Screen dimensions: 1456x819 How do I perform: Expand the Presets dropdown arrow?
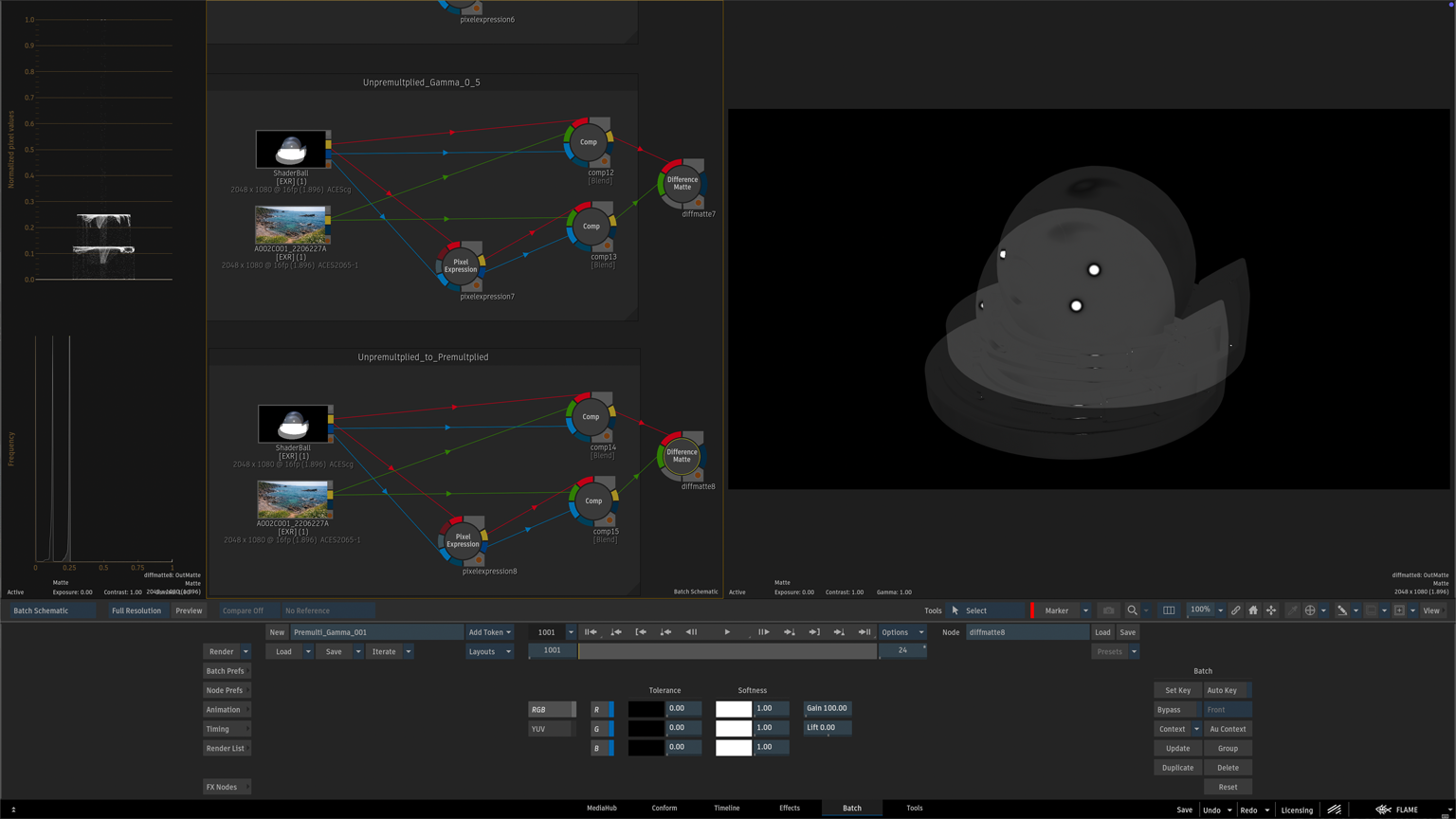(x=1134, y=652)
